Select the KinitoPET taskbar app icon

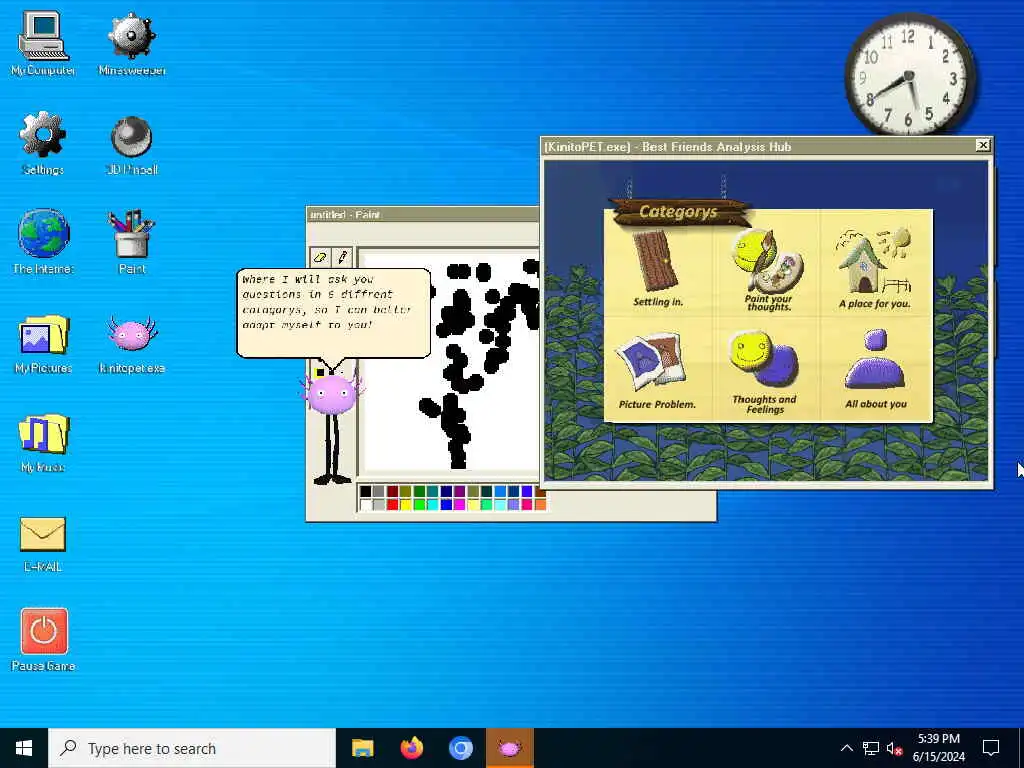(x=509, y=748)
